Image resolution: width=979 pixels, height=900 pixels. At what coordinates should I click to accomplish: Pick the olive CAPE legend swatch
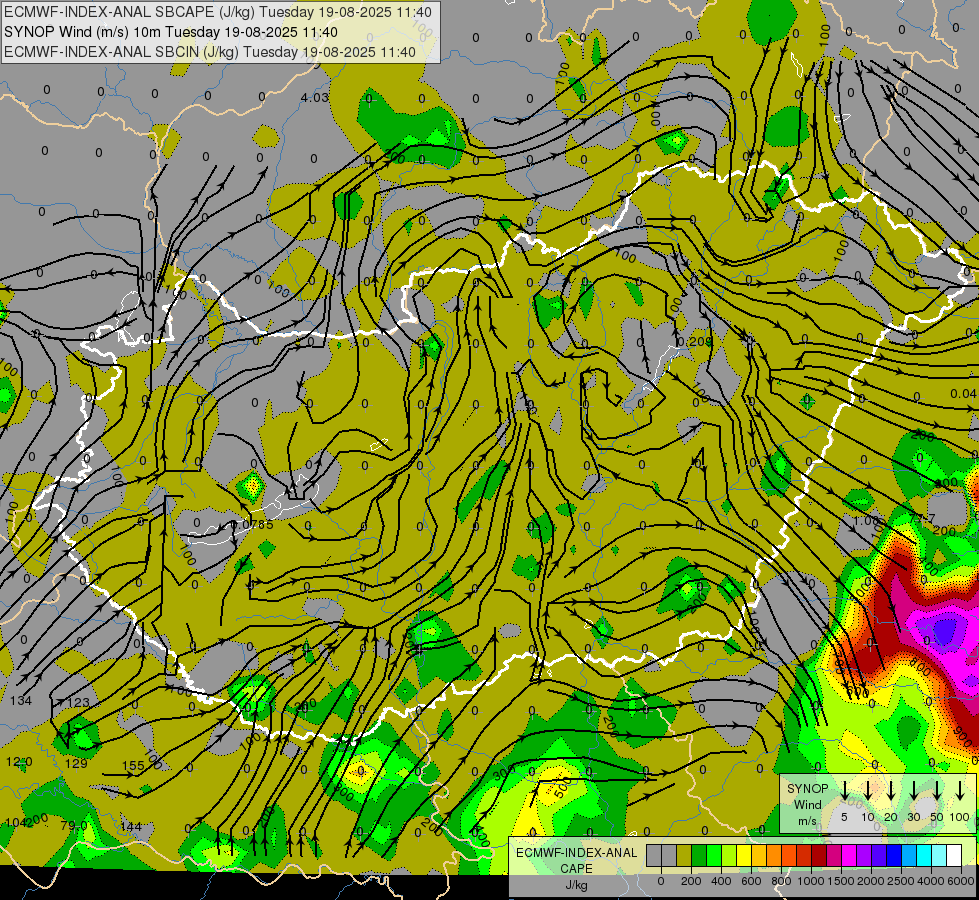[684, 855]
